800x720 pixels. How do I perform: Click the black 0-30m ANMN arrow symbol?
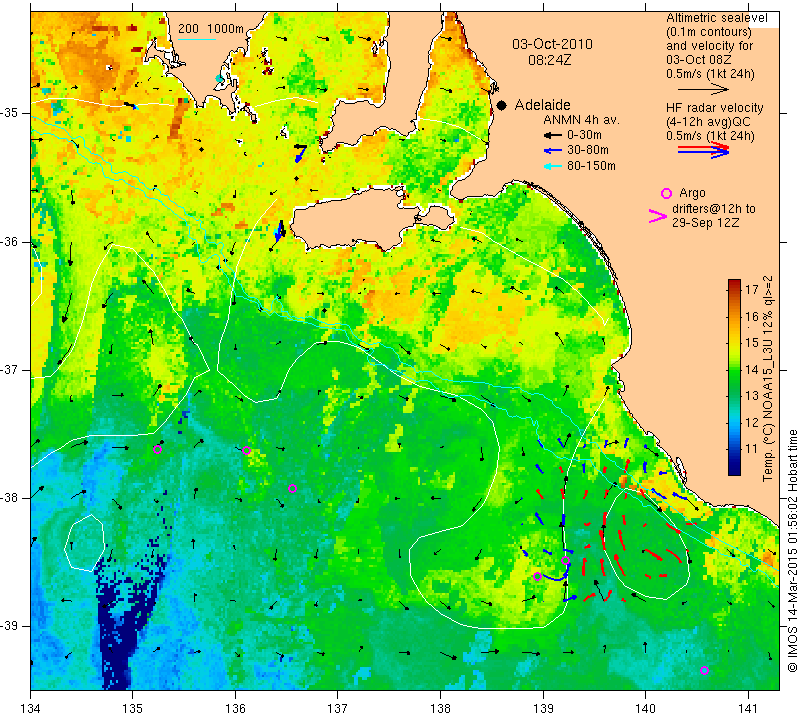(552, 136)
